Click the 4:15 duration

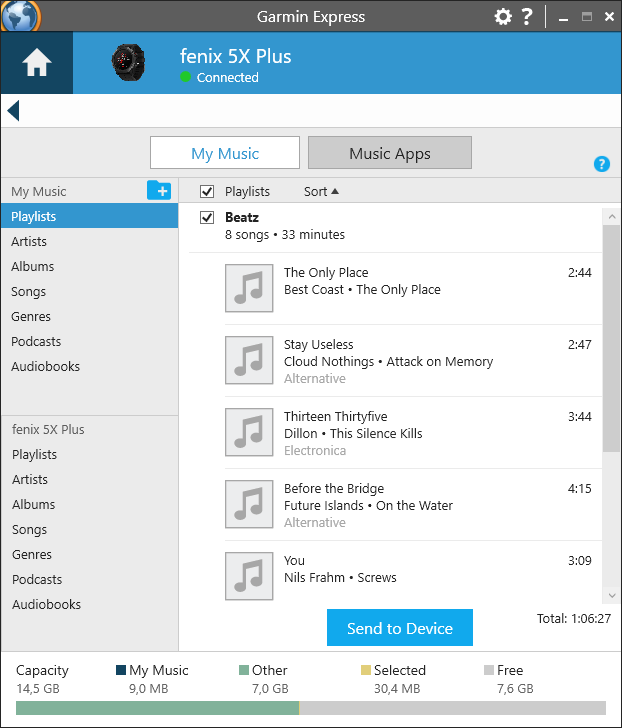(x=579, y=488)
